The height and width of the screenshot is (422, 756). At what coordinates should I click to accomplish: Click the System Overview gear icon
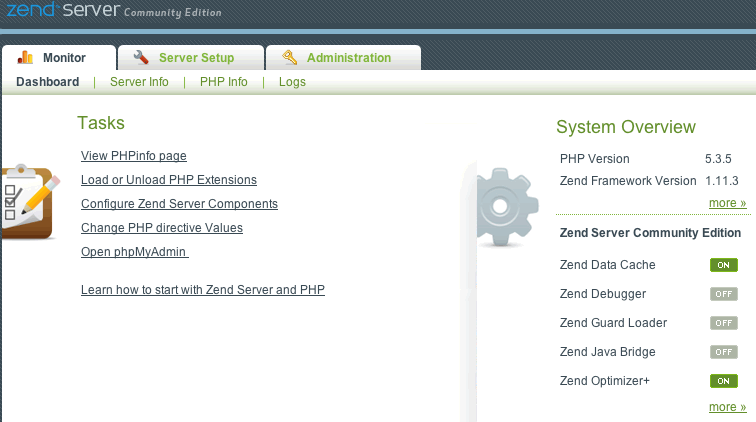507,207
